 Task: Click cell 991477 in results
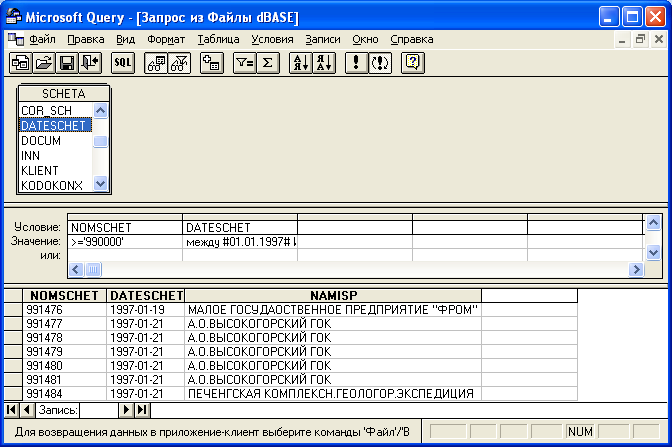pos(64,324)
